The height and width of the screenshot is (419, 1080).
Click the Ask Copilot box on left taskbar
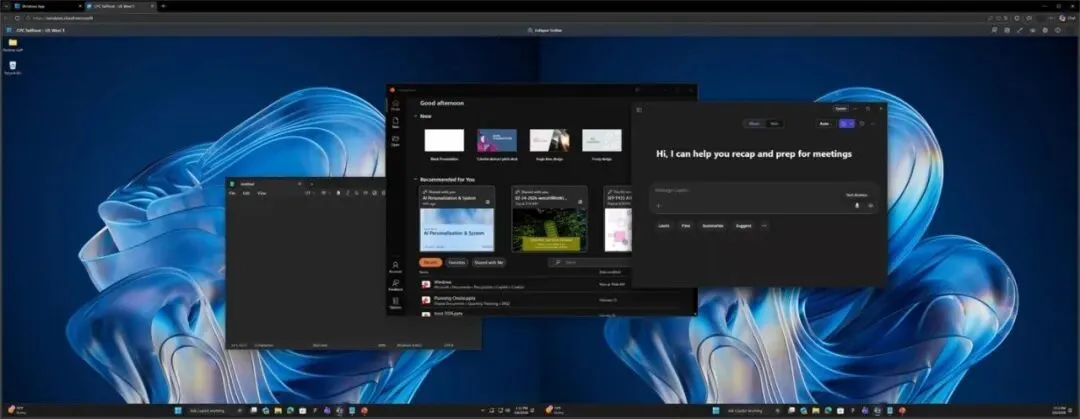(x=210, y=411)
